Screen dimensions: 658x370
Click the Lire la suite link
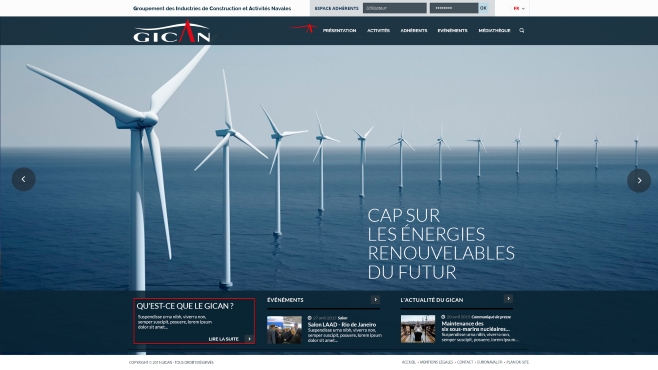click(224, 339)
